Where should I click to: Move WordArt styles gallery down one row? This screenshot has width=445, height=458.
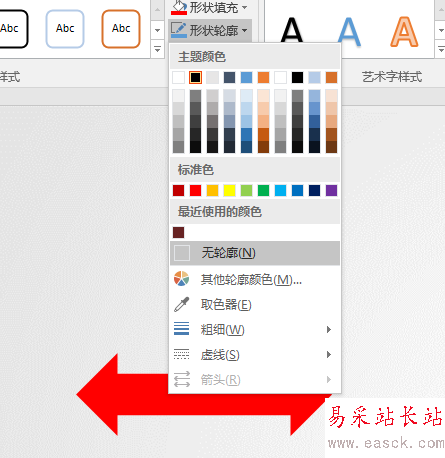pyautogui.click(x=441, y=30)
